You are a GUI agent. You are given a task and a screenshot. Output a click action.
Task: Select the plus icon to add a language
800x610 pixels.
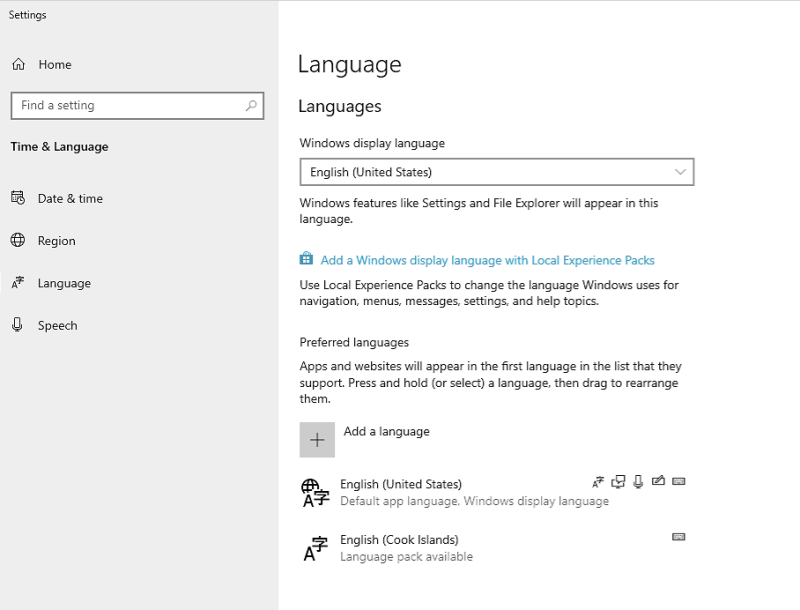pos(317,439)
